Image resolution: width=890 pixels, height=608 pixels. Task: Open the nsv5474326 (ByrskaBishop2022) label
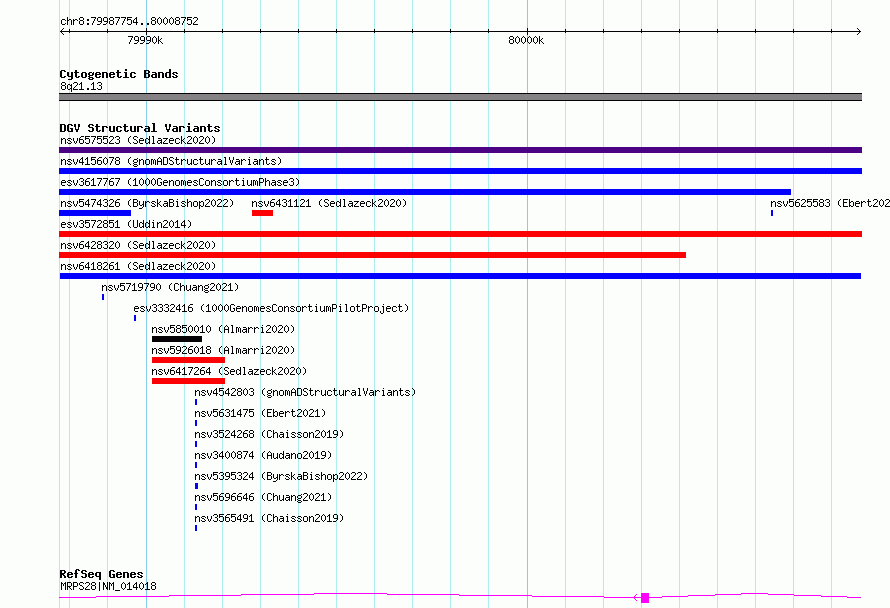coord(147,203)
